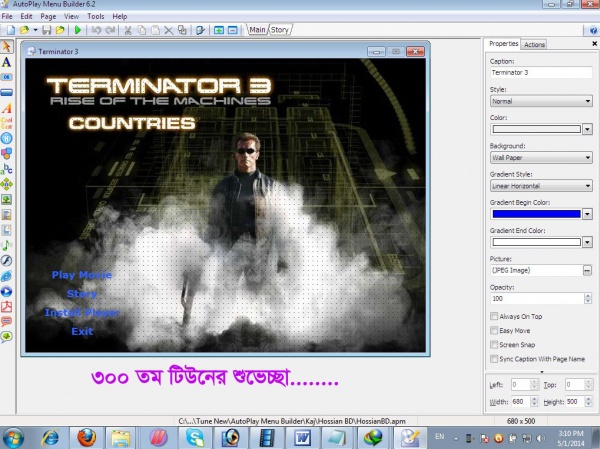Switch to the Actions panel tab

click(534, 44)
